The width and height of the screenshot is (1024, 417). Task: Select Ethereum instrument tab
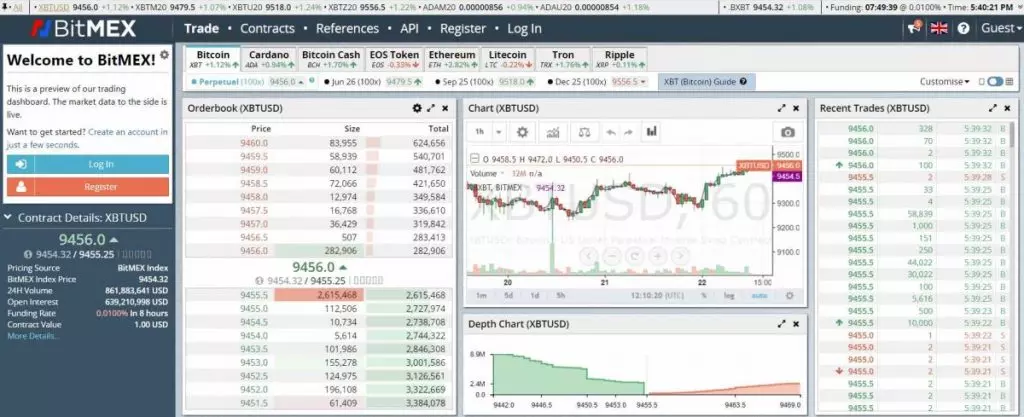click(x=451, y=59)
